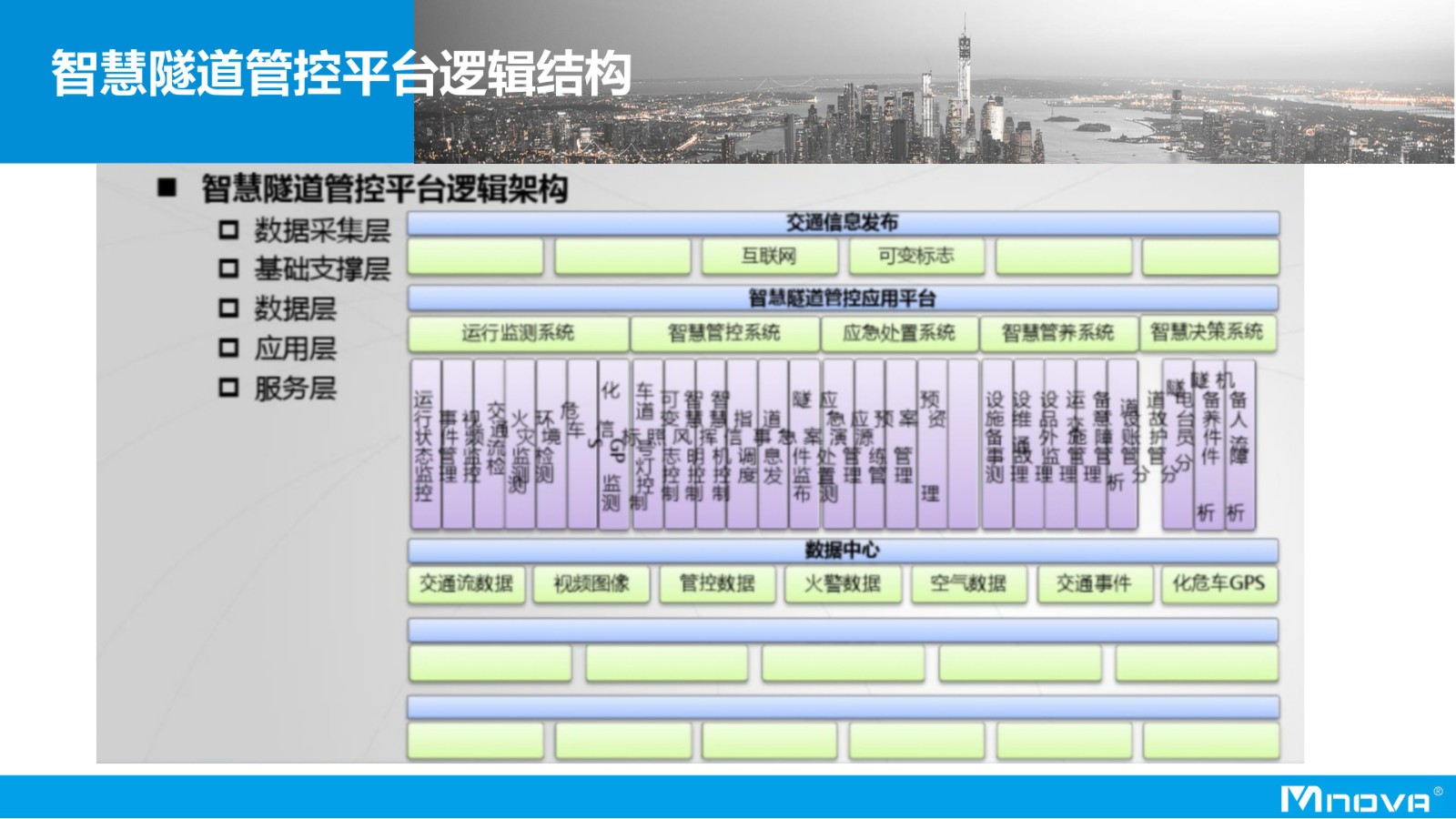Click the slide title 智慧隧道管控平台逻辑结构
Image resolution: width=1456 pixels, height=819 pixels.
(341, 74)
